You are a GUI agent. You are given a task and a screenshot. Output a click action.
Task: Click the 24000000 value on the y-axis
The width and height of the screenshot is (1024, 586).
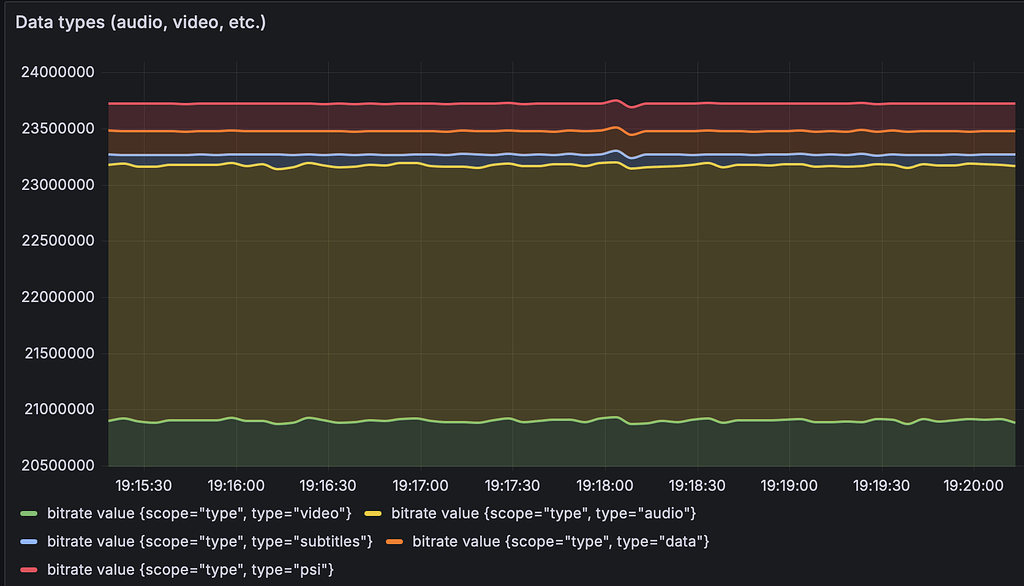55,72
